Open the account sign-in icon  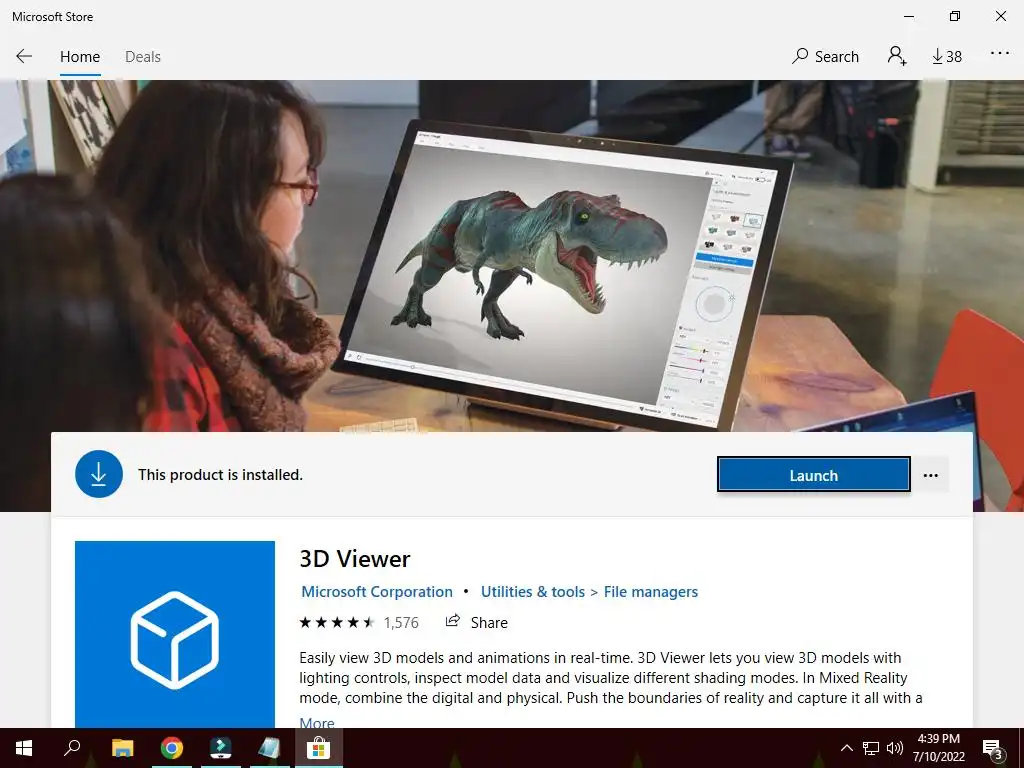[x=897, y=56]
